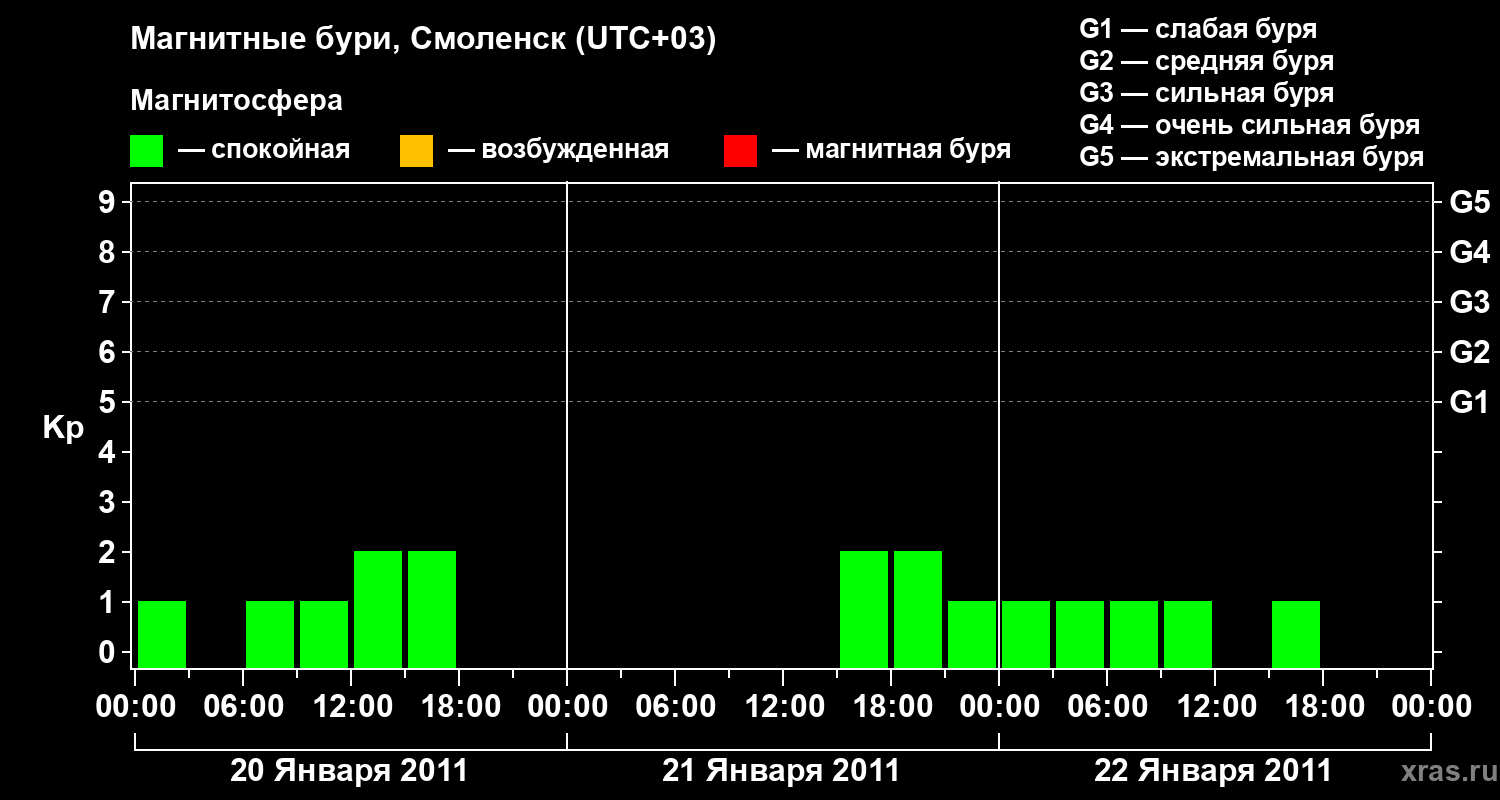Click the '12:00' time label under 20 Января
This screenshot has height=800, width=1500.
click(351, 707)
